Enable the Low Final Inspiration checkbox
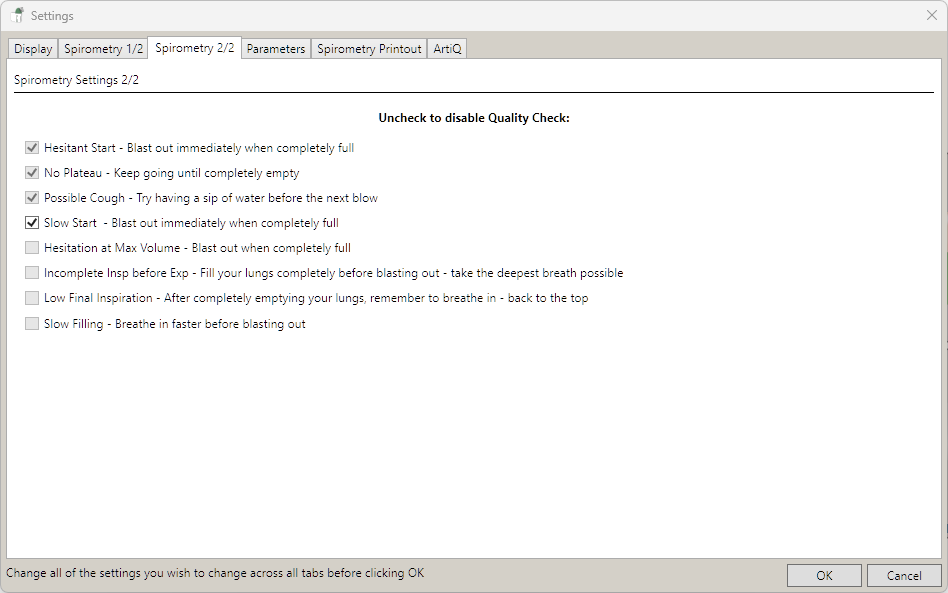The width and height of the screenshot is (948, 593). click(32, 298)
